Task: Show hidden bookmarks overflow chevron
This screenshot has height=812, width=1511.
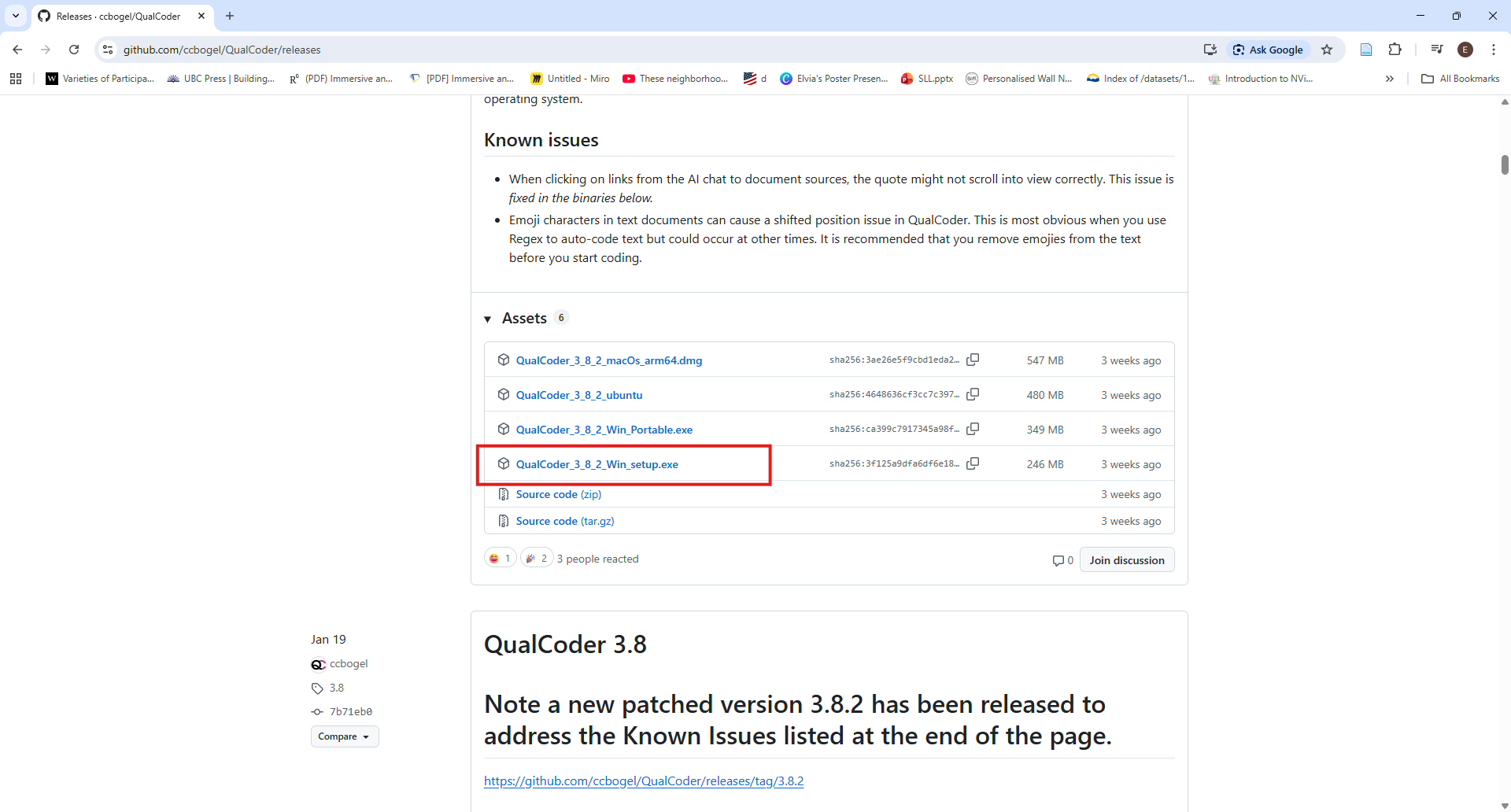Action: point(1389,79)
